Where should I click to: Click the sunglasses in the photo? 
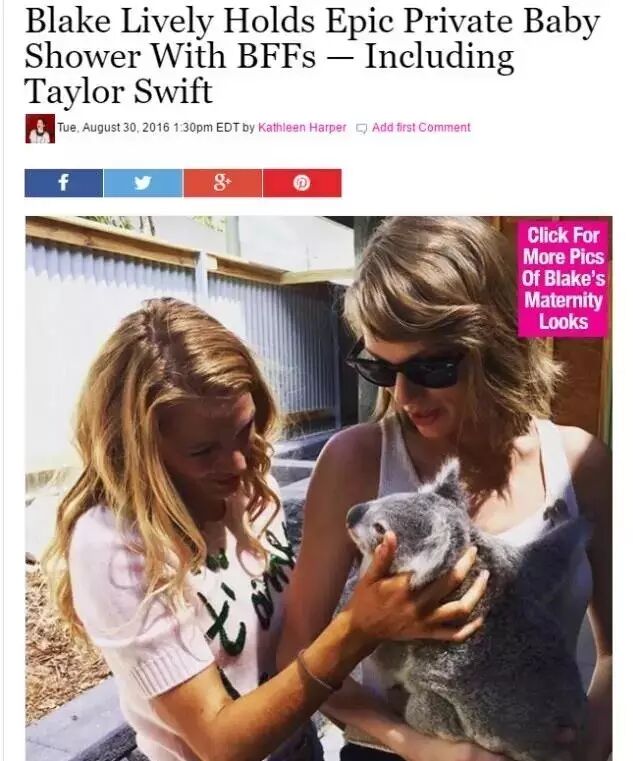click(x=402, y=364)
